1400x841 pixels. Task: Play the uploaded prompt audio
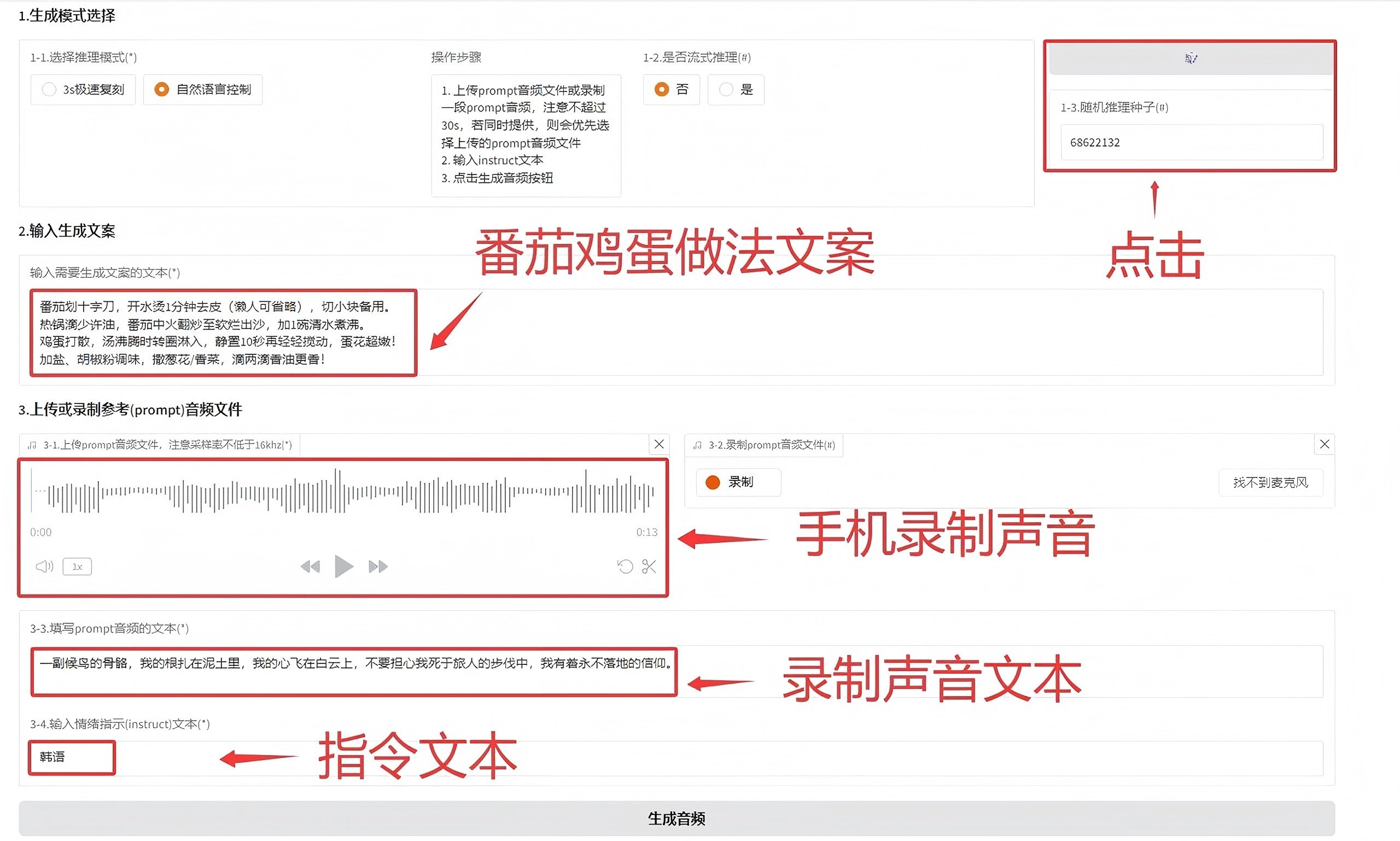pos(343,565)
